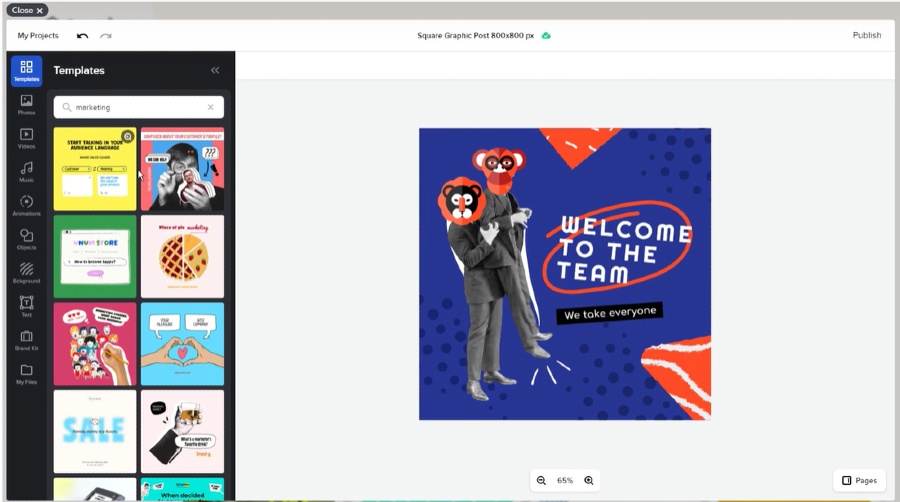The height and width of the screenshot is (502, 900).
Task: Select the pink crowd of people template
Action: (95, 344)
